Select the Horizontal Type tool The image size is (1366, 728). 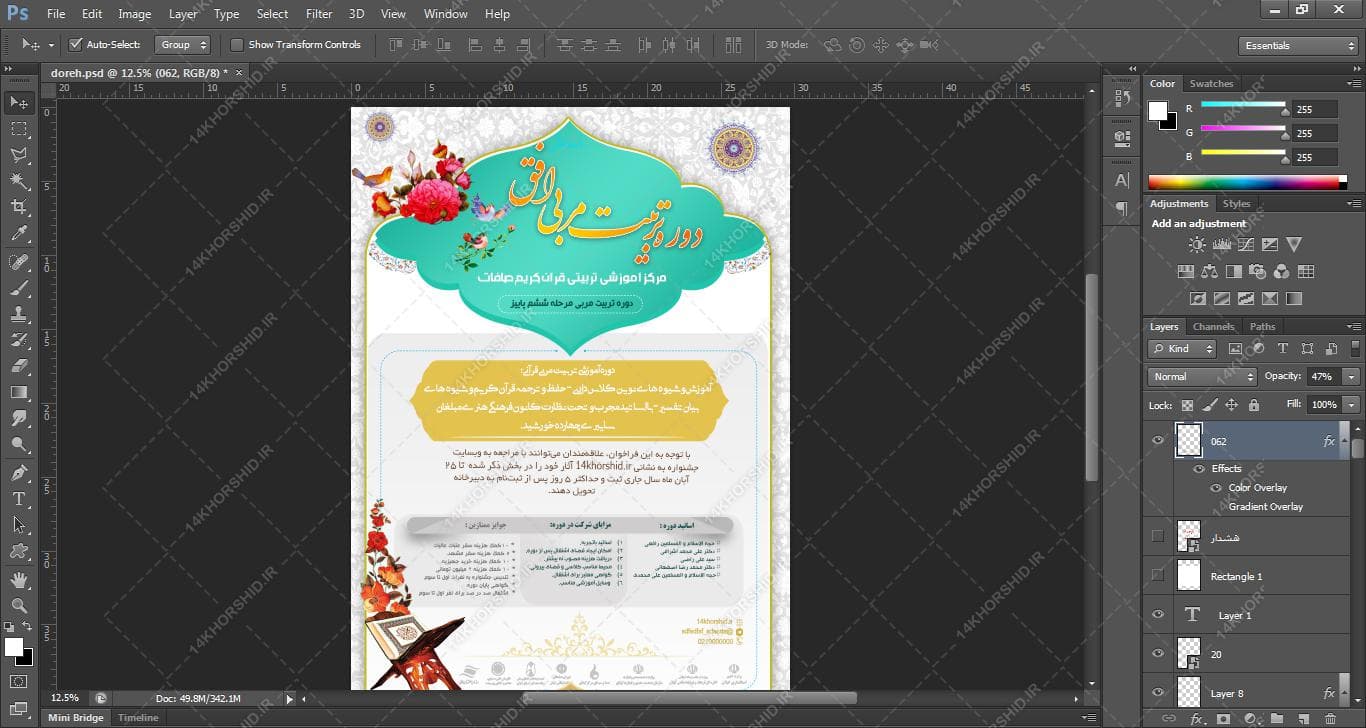click(x=19, y=498)
